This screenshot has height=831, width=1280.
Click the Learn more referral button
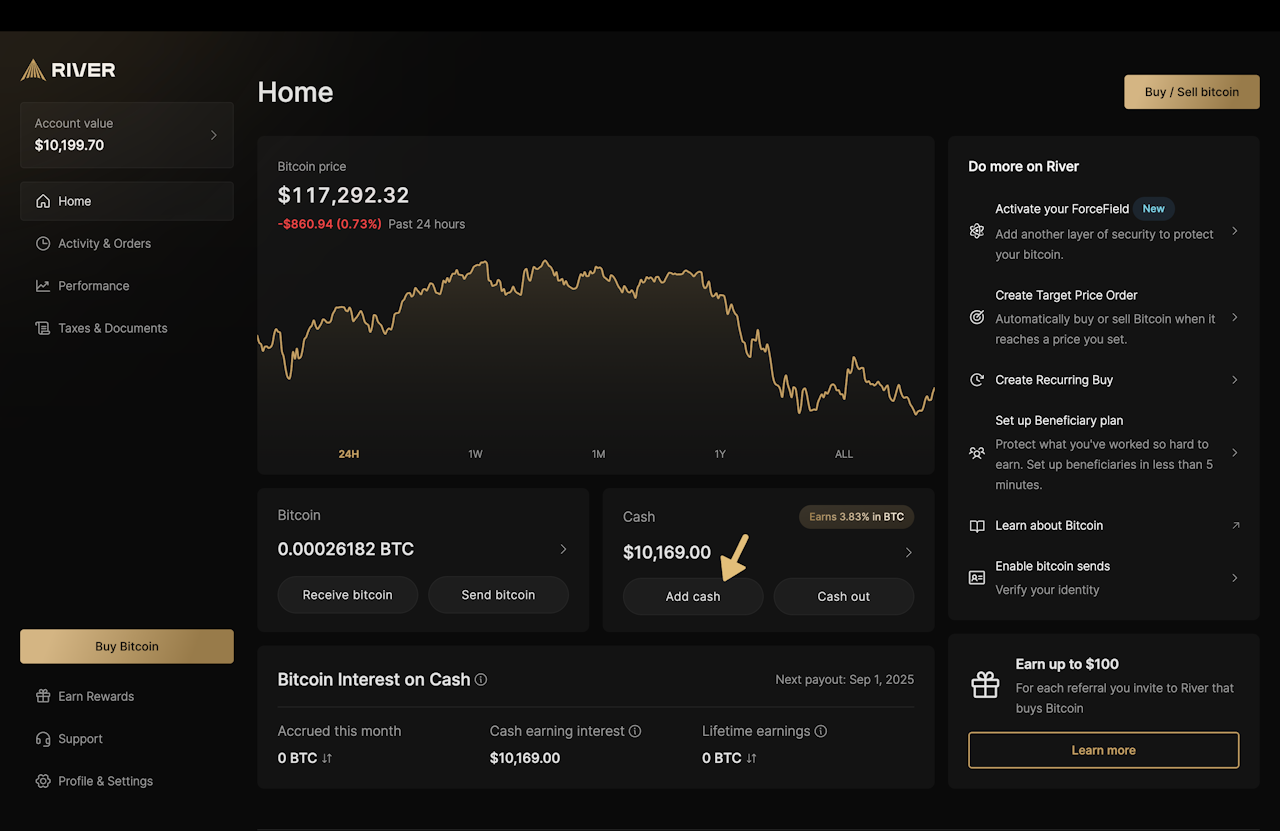(x=1104, y=750)
